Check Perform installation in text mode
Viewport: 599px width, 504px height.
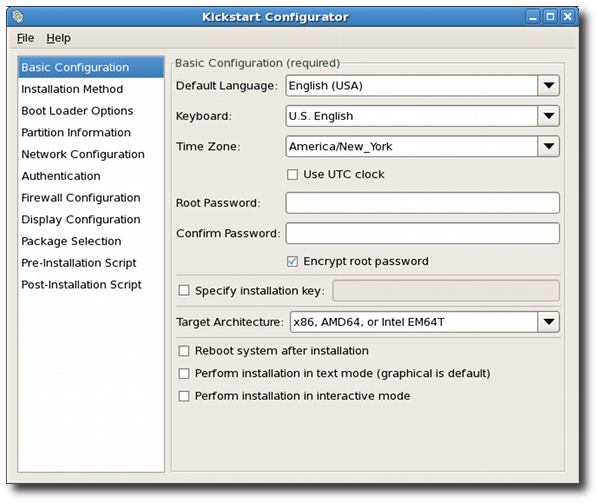click(x=184, y=373)
